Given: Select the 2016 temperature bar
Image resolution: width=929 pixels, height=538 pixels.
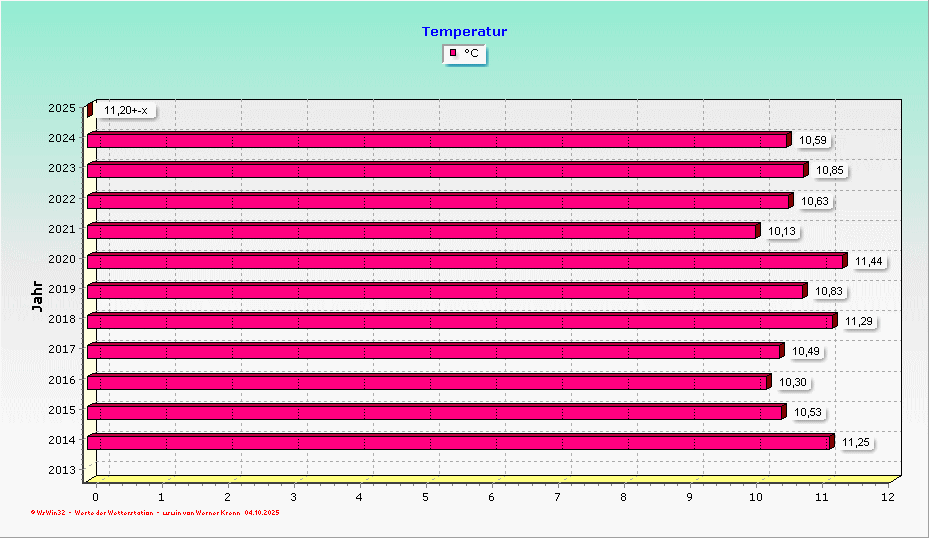Looking at the screenshot, I should (427, 383).
